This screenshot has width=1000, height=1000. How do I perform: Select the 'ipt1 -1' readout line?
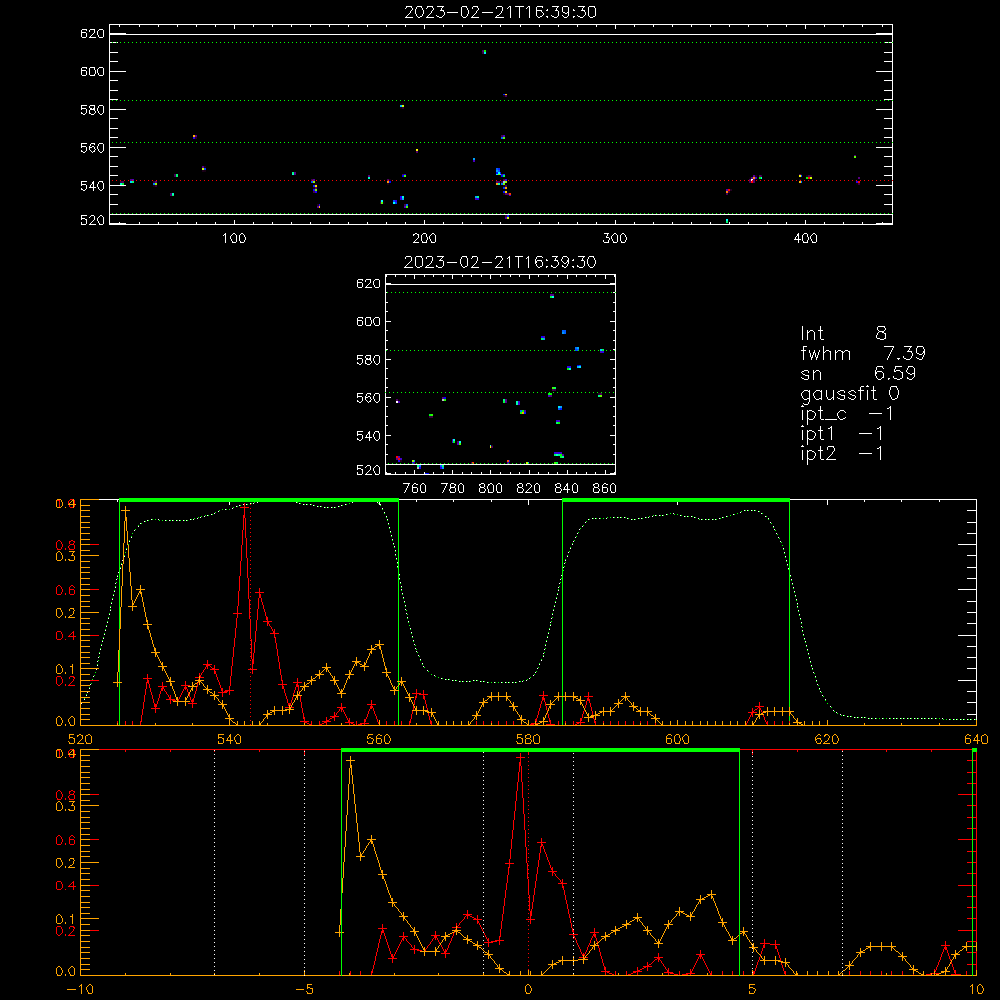(x=842, y=434)
